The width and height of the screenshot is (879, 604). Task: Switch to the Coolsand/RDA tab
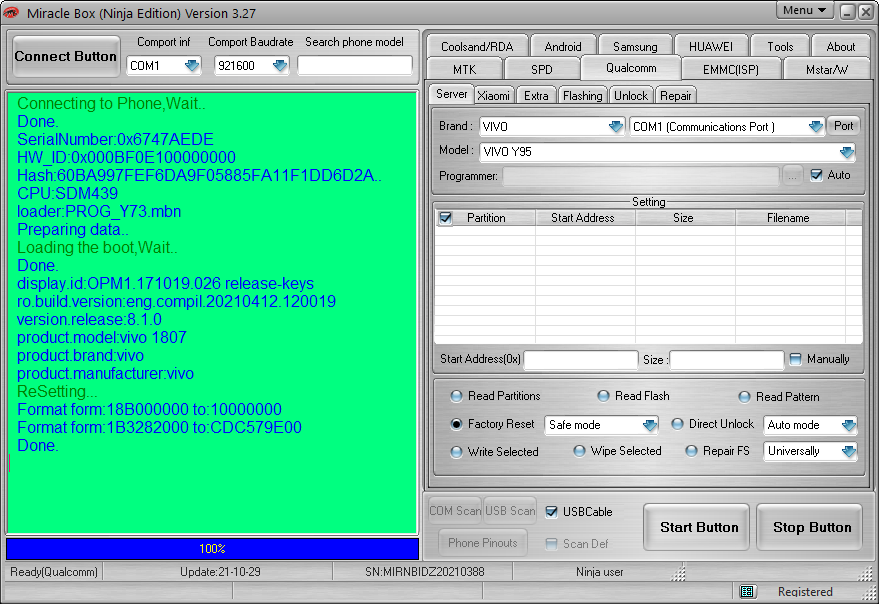(477, 47)
